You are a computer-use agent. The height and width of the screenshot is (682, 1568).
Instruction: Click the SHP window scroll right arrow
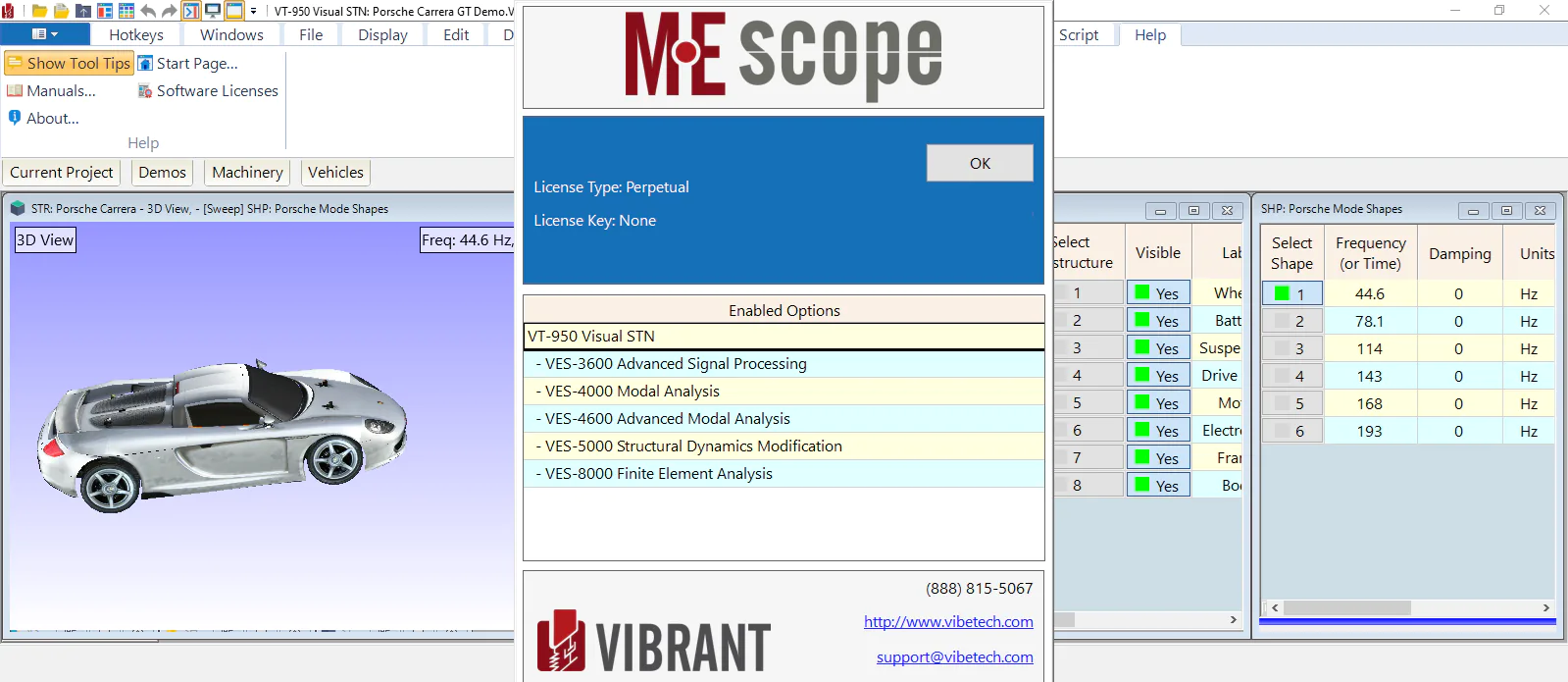coord(1546,608)
